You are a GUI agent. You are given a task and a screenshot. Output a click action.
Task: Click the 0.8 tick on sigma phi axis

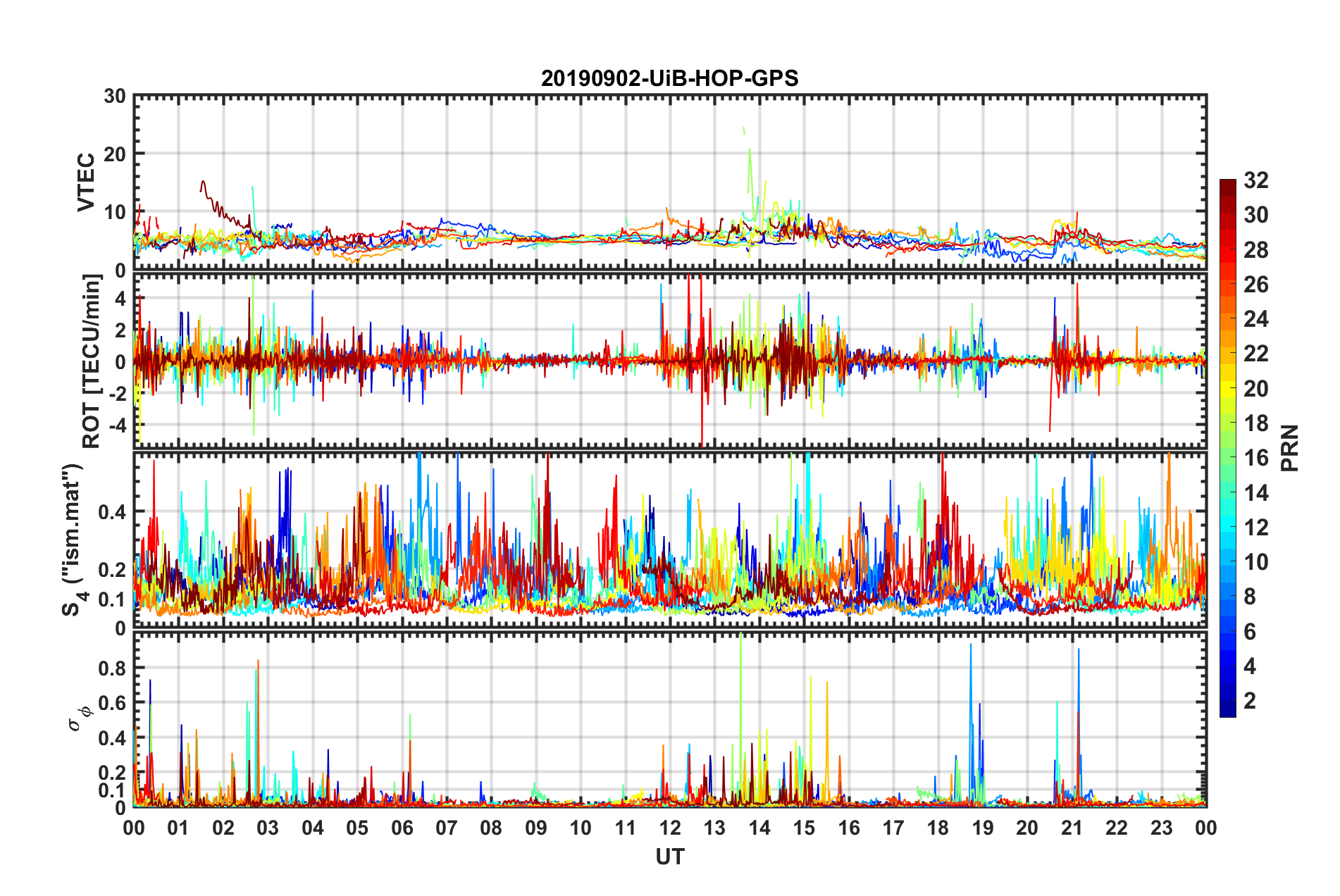pos(111,668)
